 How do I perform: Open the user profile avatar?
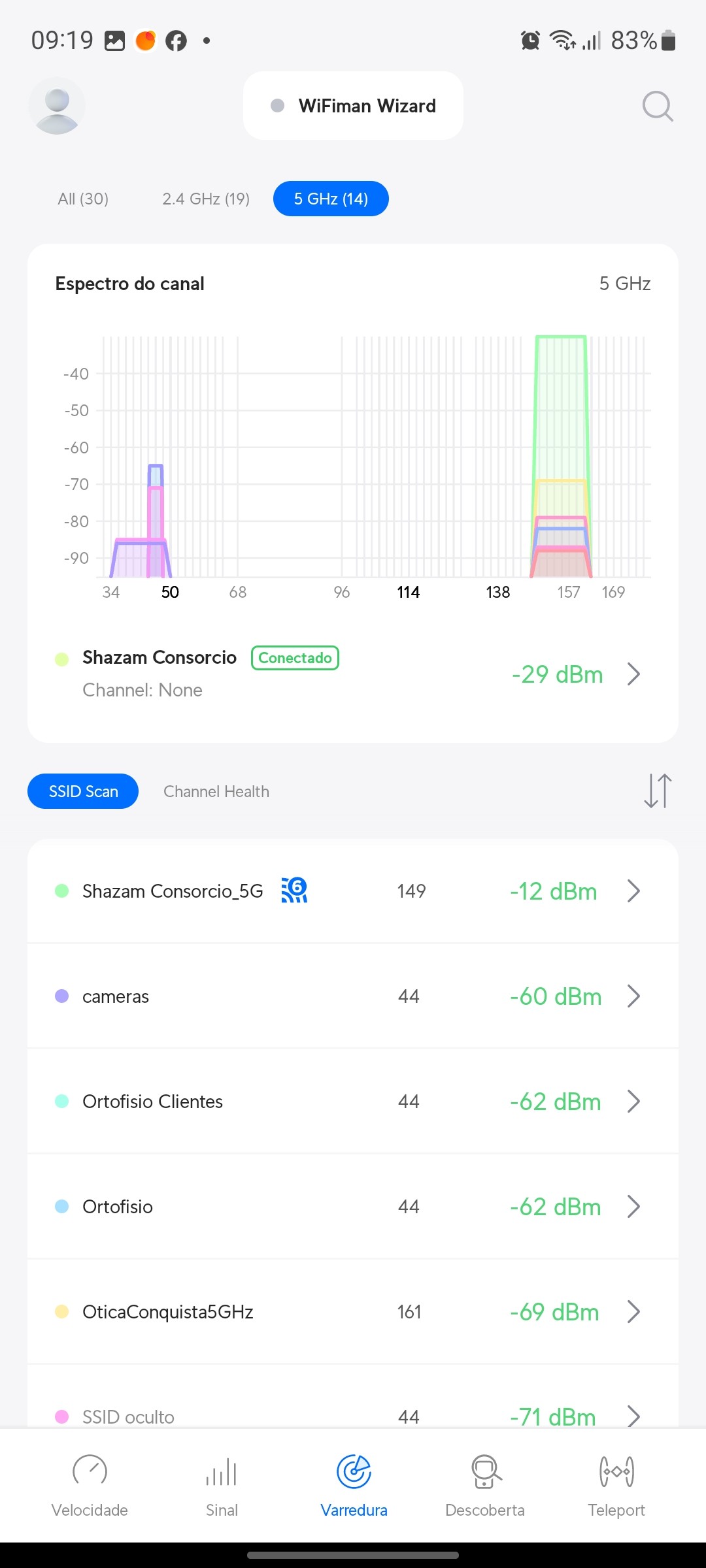[x=57, y=106]
